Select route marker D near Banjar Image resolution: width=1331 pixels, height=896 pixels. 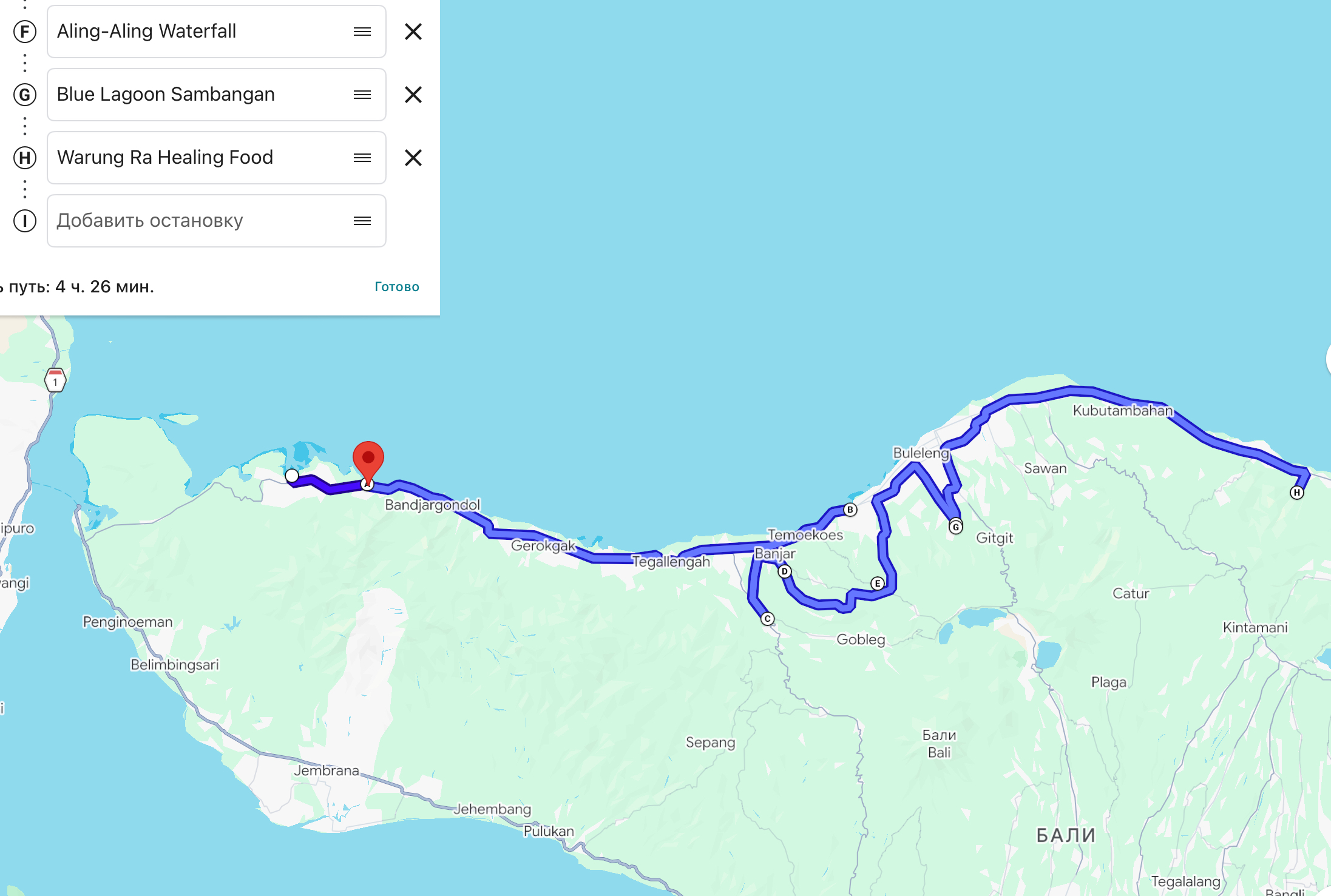784,571
